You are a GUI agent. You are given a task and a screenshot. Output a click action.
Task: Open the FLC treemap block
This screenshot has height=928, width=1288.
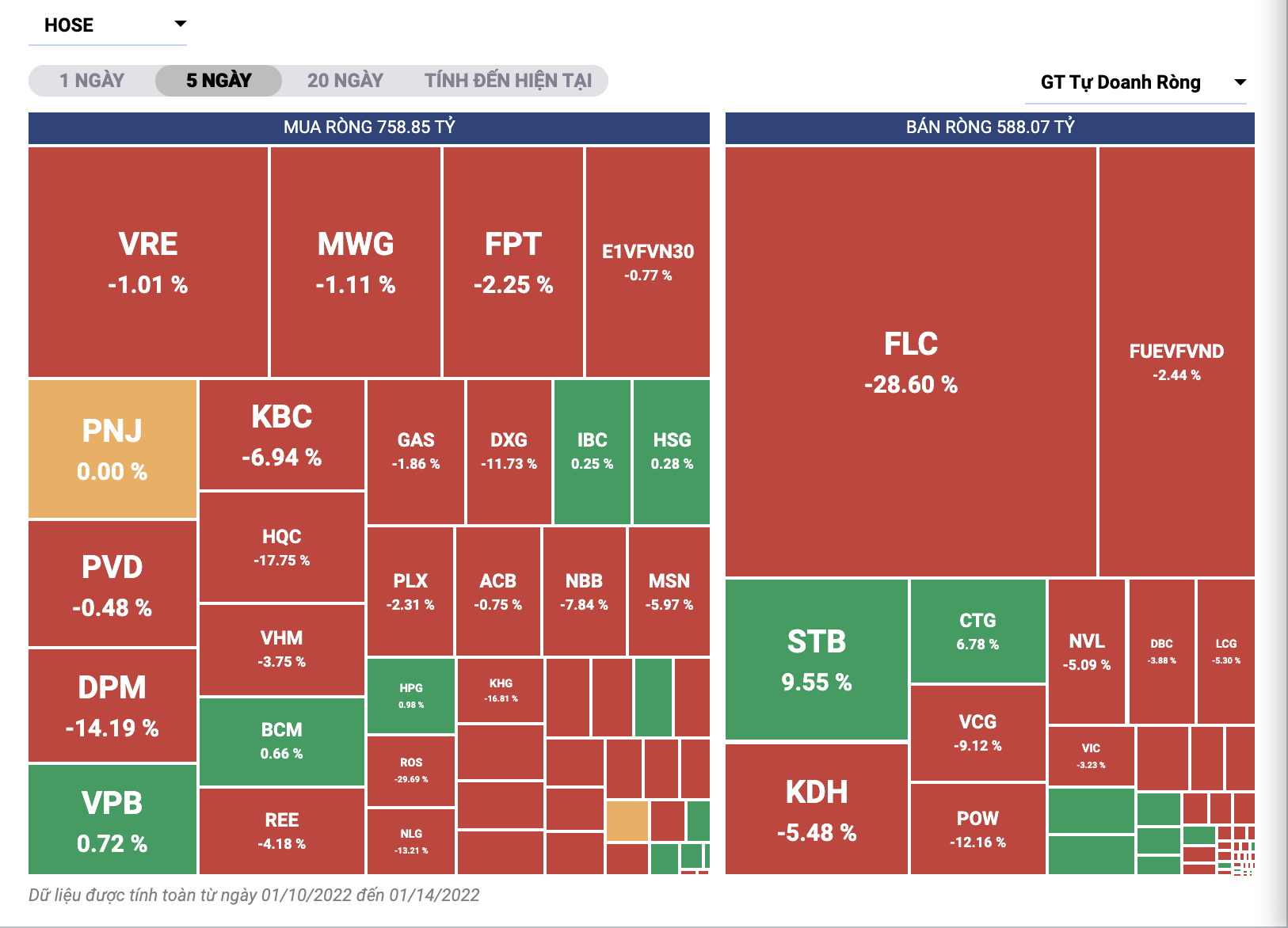[911, 362]
